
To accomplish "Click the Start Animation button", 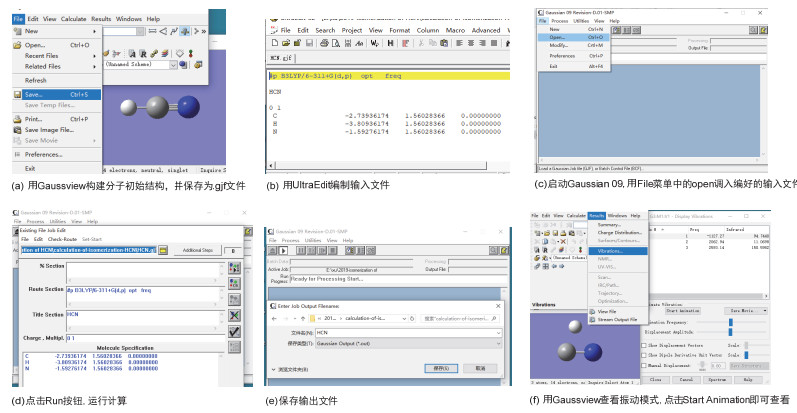I will point(683,310).
